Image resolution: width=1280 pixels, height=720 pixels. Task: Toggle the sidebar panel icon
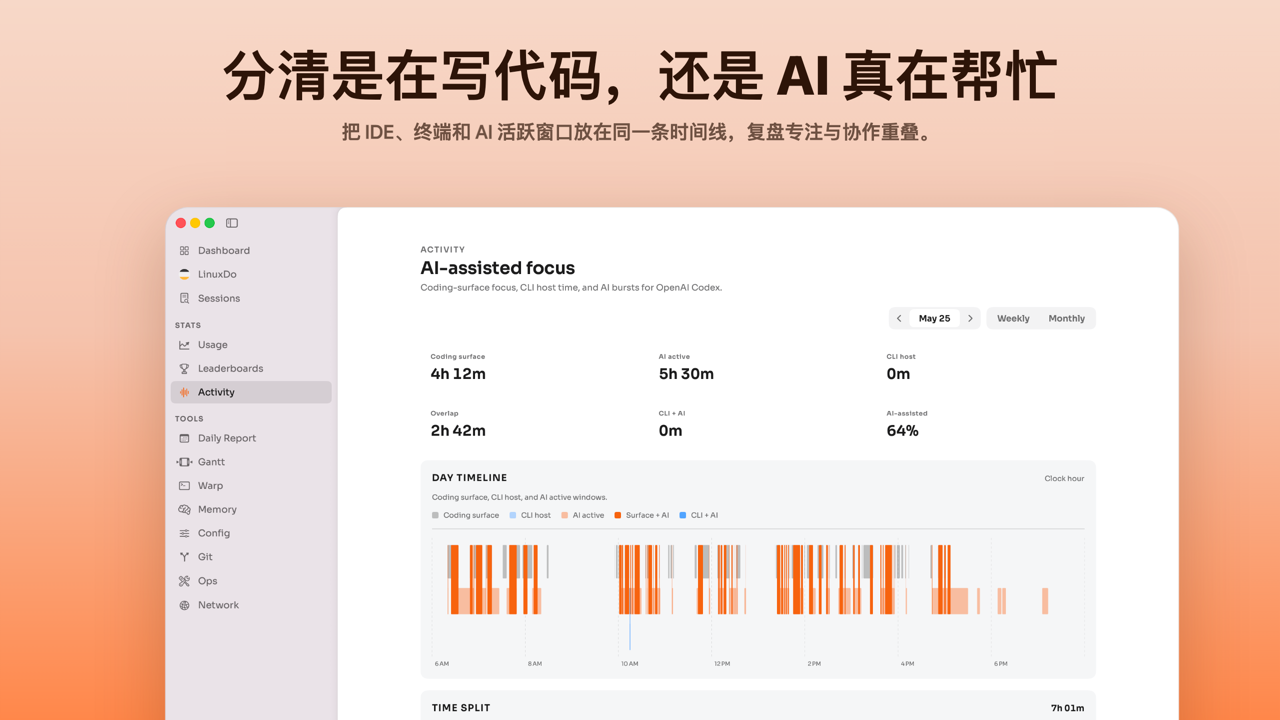232,223
